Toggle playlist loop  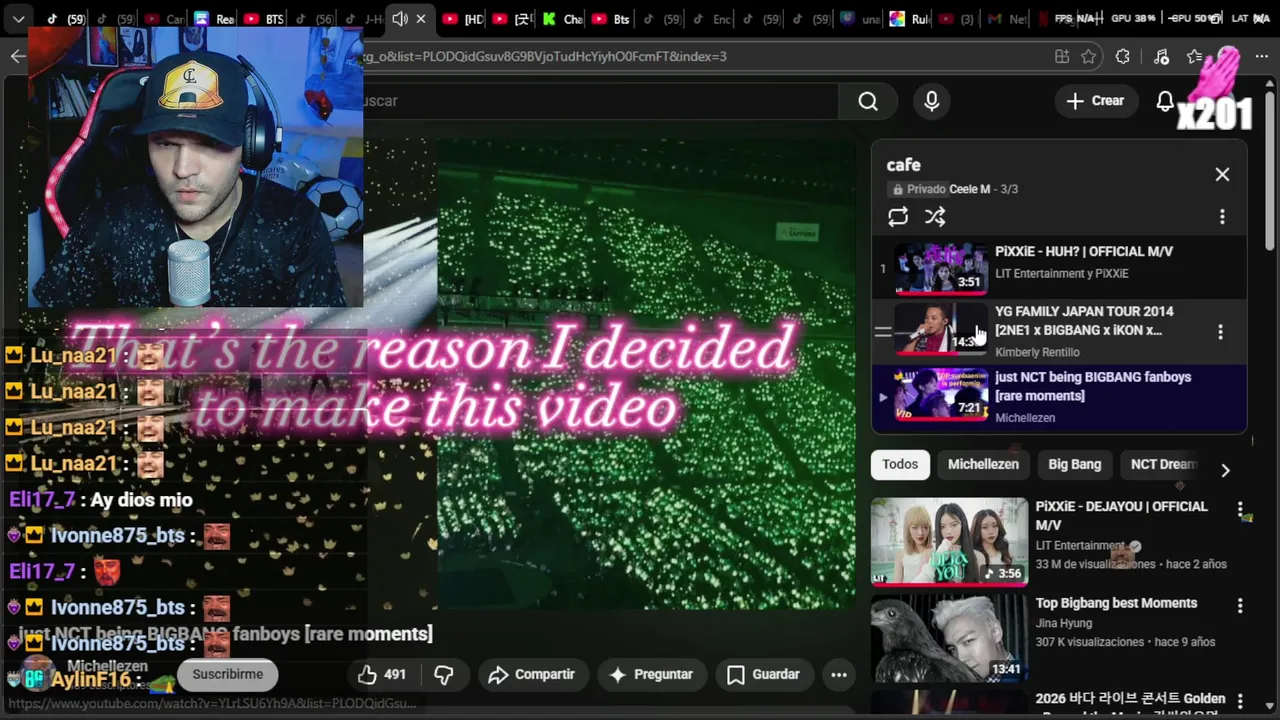[x=898, y=216]
